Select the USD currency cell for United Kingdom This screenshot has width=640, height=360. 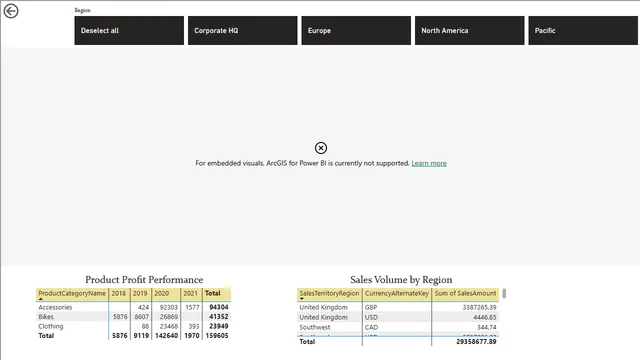(371, 317)
